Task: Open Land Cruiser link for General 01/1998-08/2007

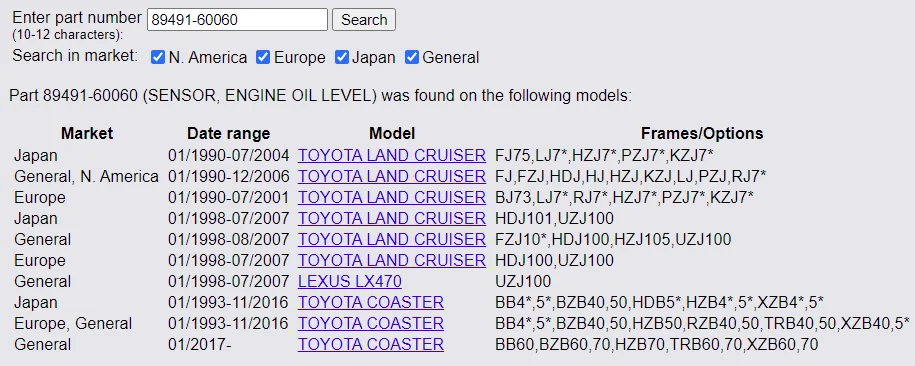Action: click(x=392, y=239)
